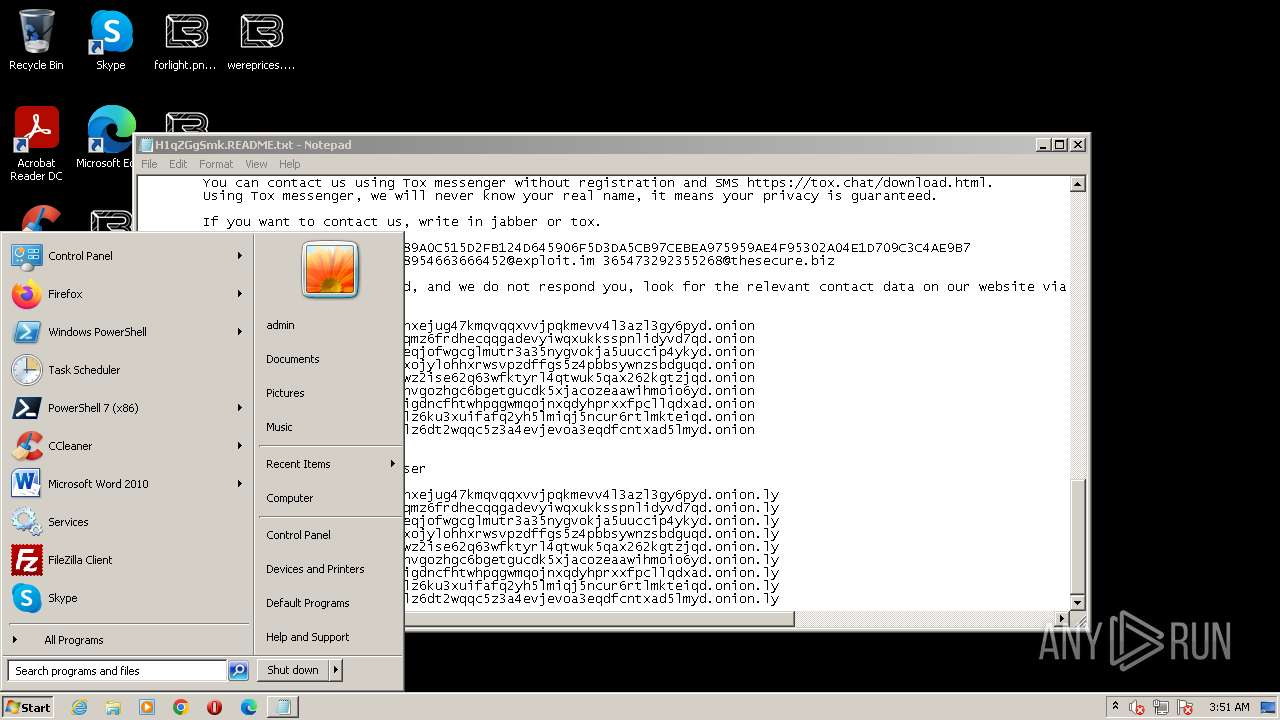Launch Firefox from Start menu
1280x720 pixels.
(128, 294)
